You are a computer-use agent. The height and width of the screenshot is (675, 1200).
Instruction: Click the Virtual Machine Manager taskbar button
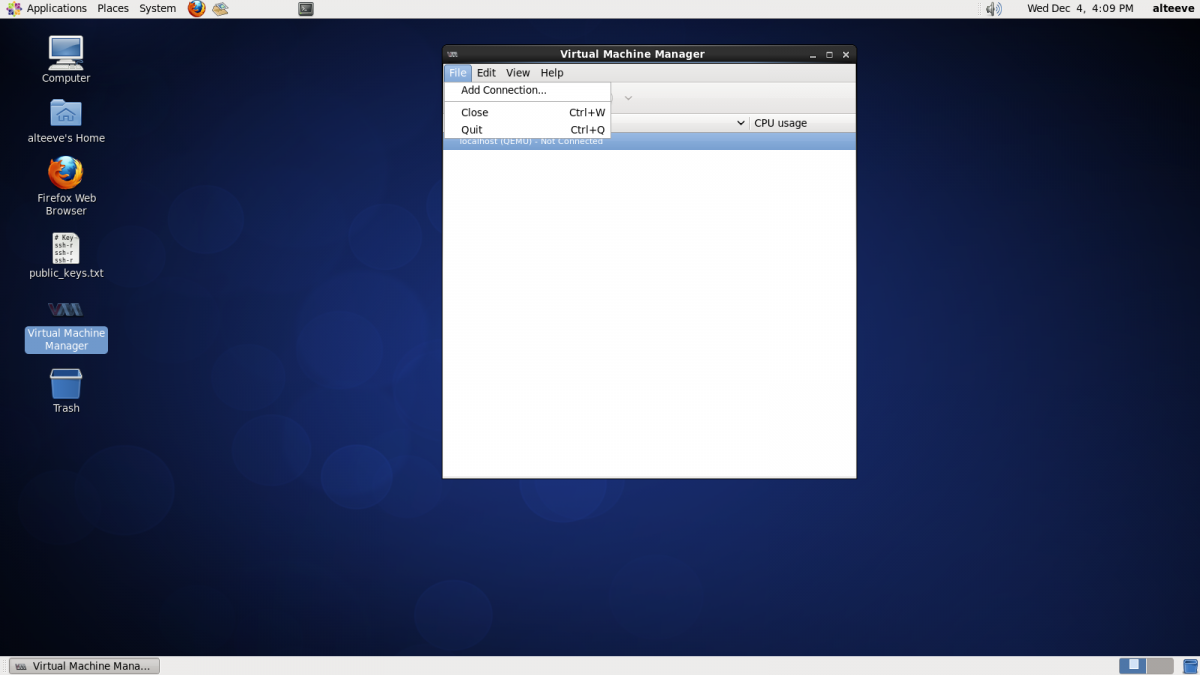coord(84,666)
